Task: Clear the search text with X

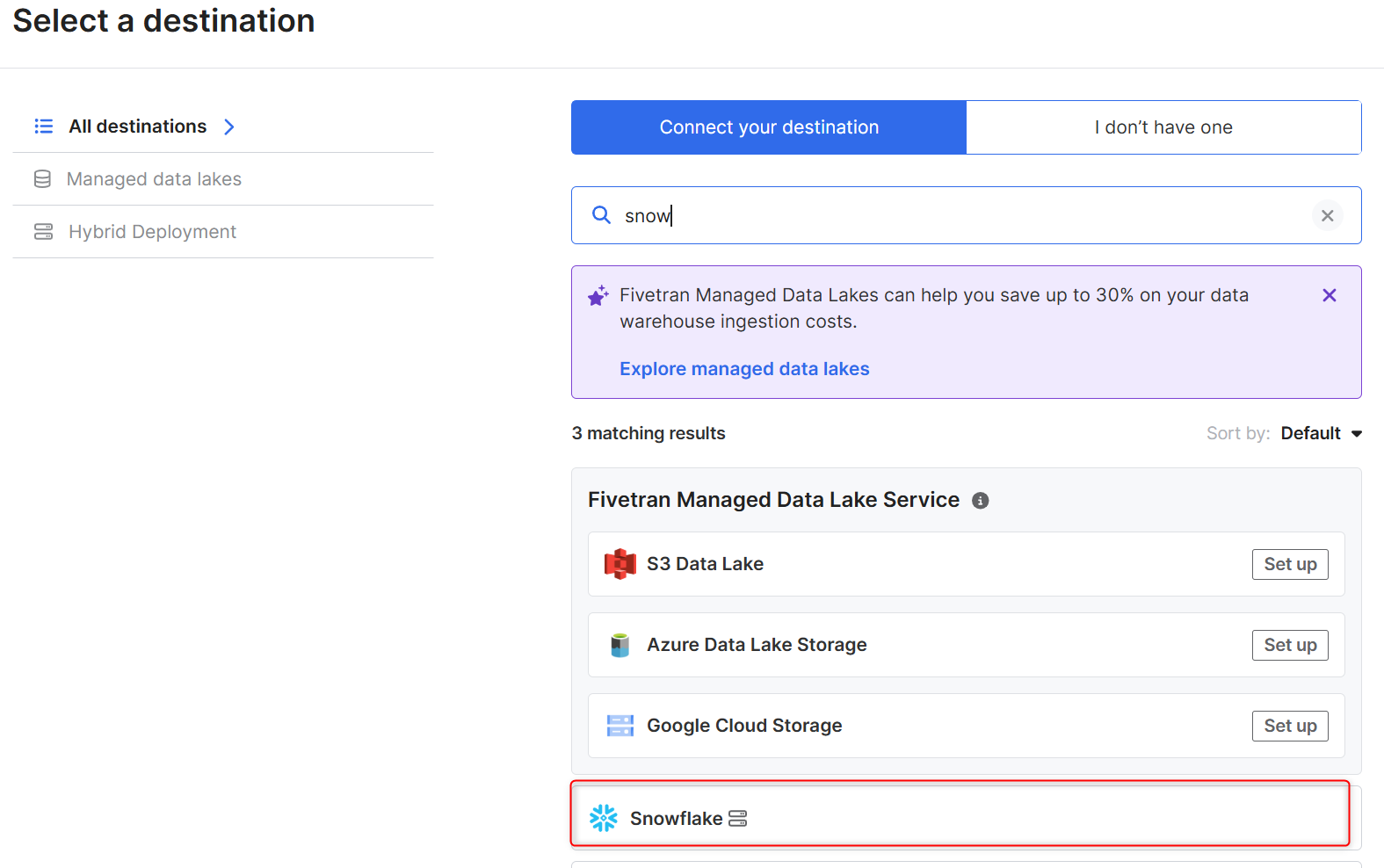Action: (1327, 215)
